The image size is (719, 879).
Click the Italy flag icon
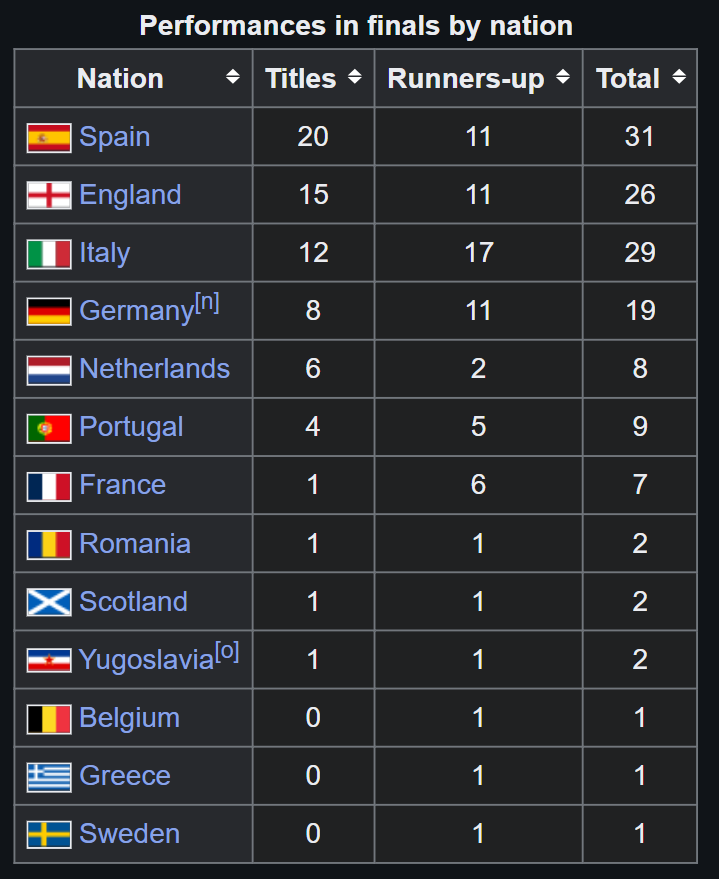tap(49, 253)
